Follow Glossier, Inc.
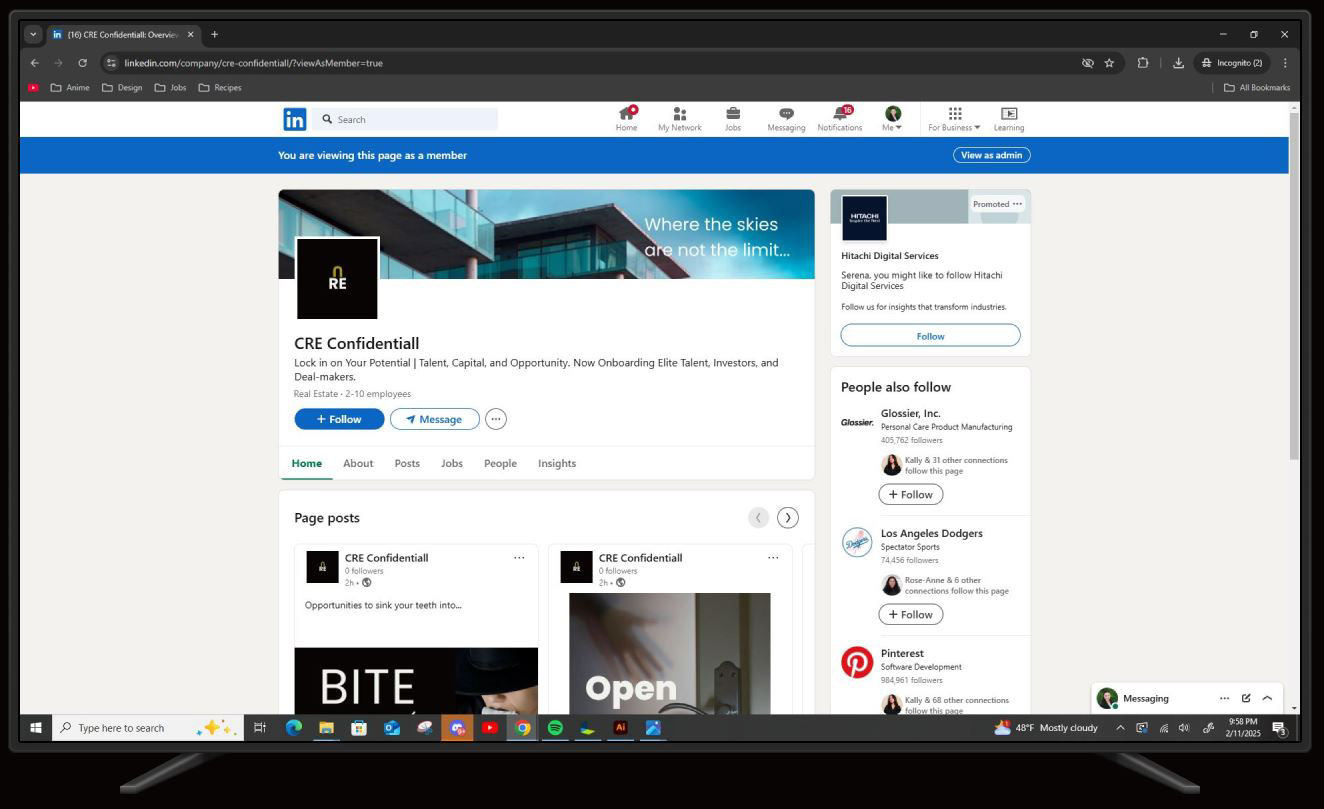This screenshot has height=809, width=1324. coord(910,494)
